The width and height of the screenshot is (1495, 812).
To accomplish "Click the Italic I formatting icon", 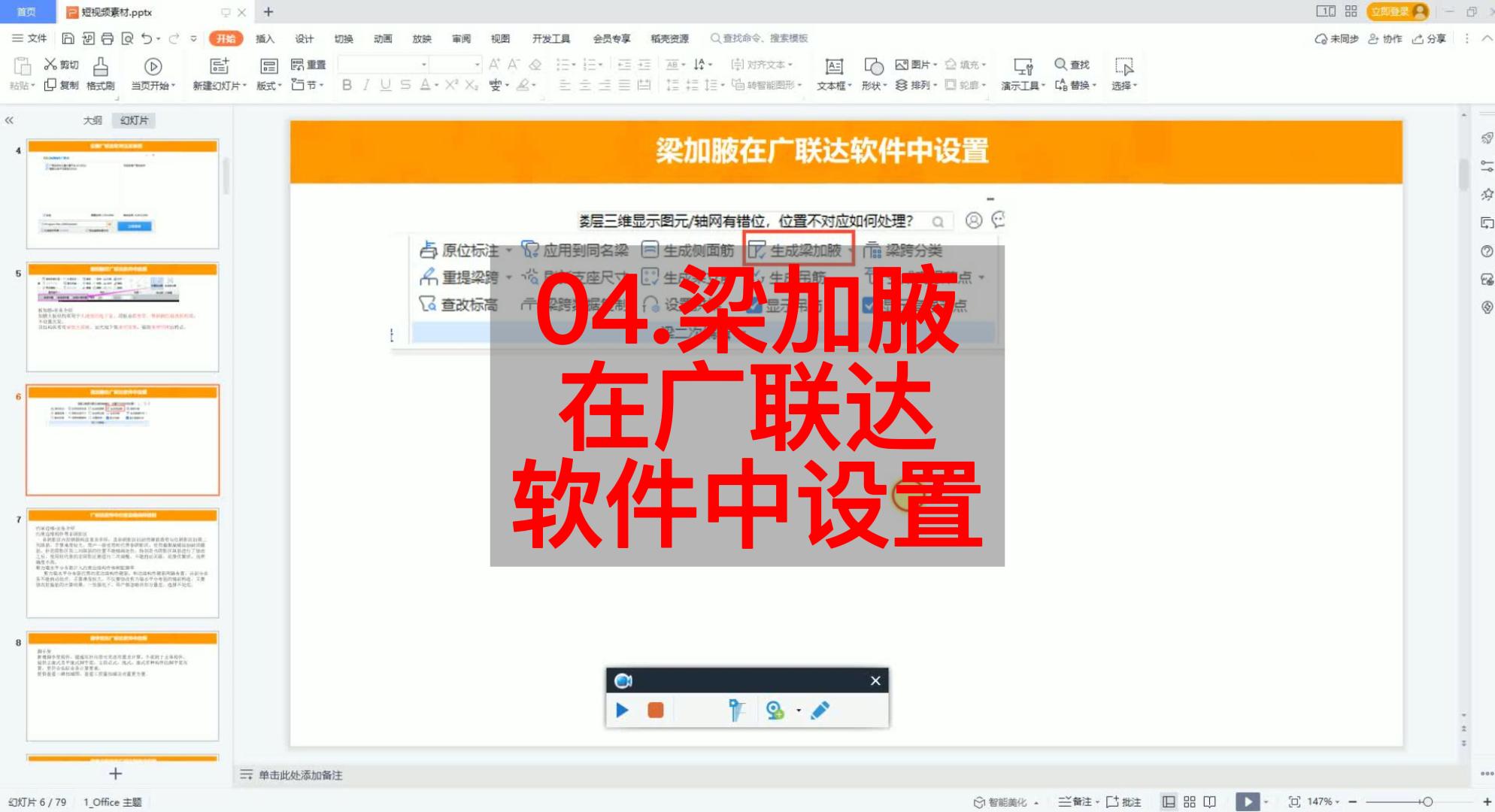I will click(366, 85).
